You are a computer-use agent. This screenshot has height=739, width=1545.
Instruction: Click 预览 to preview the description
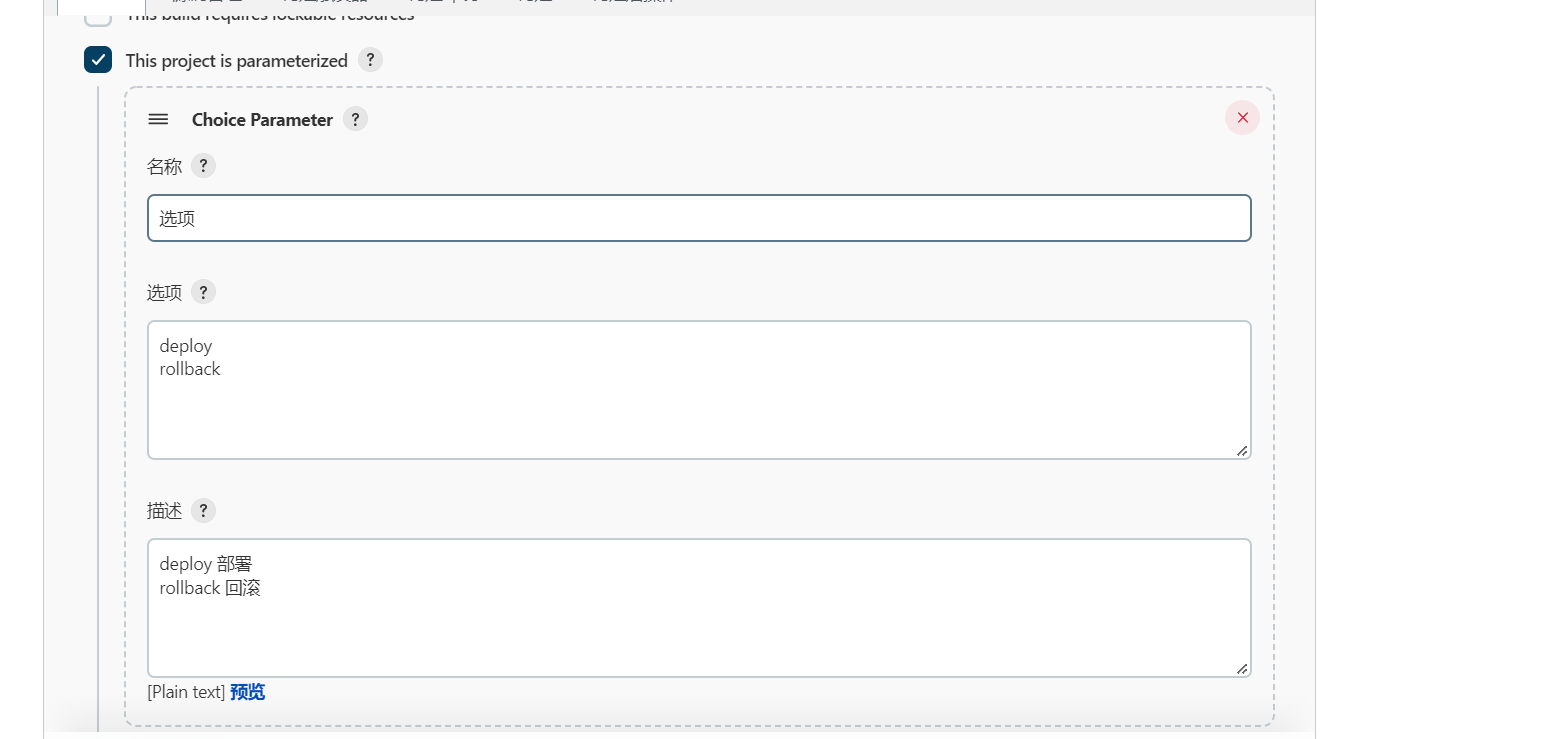coord(247,691)
